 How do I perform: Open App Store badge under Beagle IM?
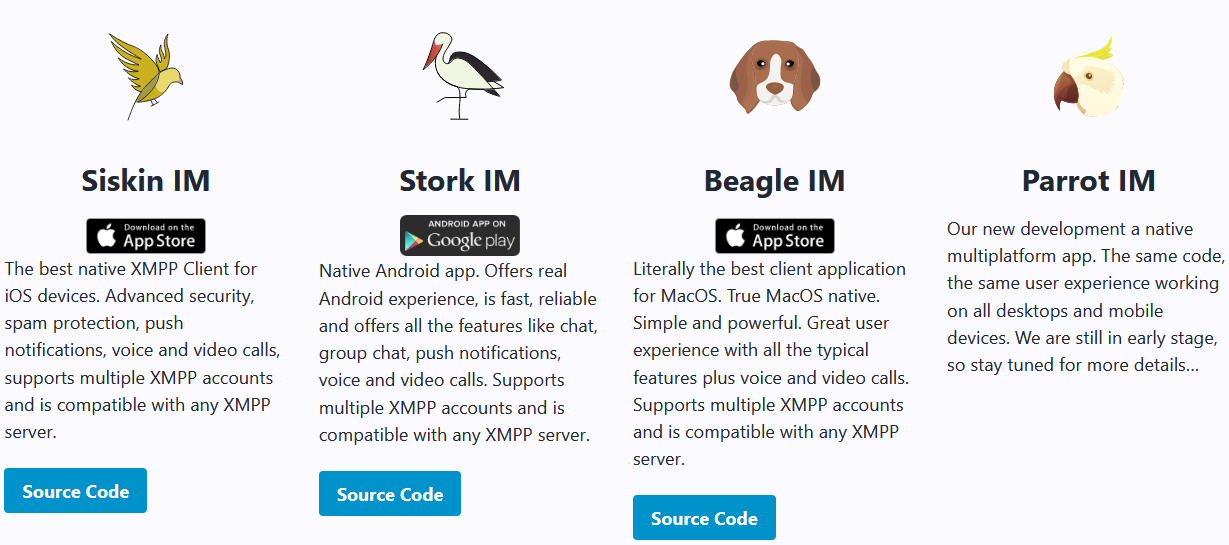tap(775, 236)
